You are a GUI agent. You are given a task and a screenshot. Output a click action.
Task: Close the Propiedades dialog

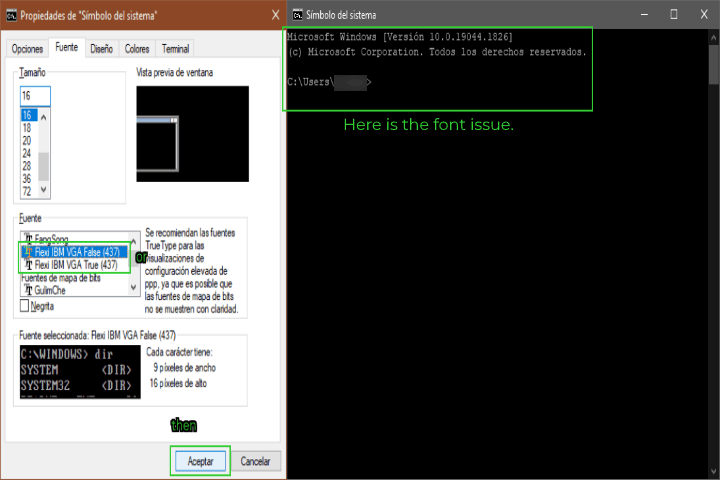click(276, 15)
